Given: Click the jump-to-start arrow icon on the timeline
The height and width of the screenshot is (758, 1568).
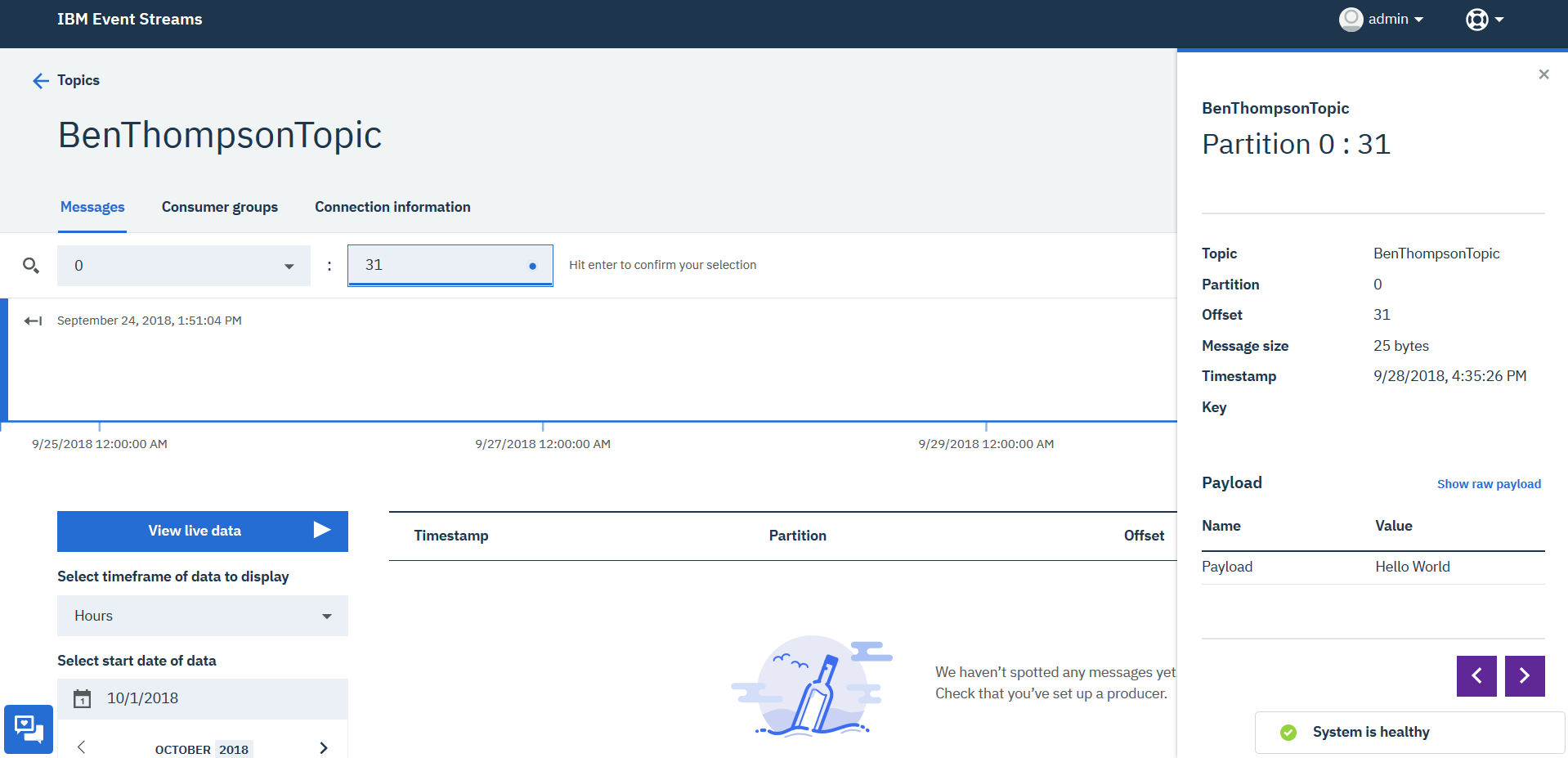Looking at the screenshot, I should (x=34, y=321).
